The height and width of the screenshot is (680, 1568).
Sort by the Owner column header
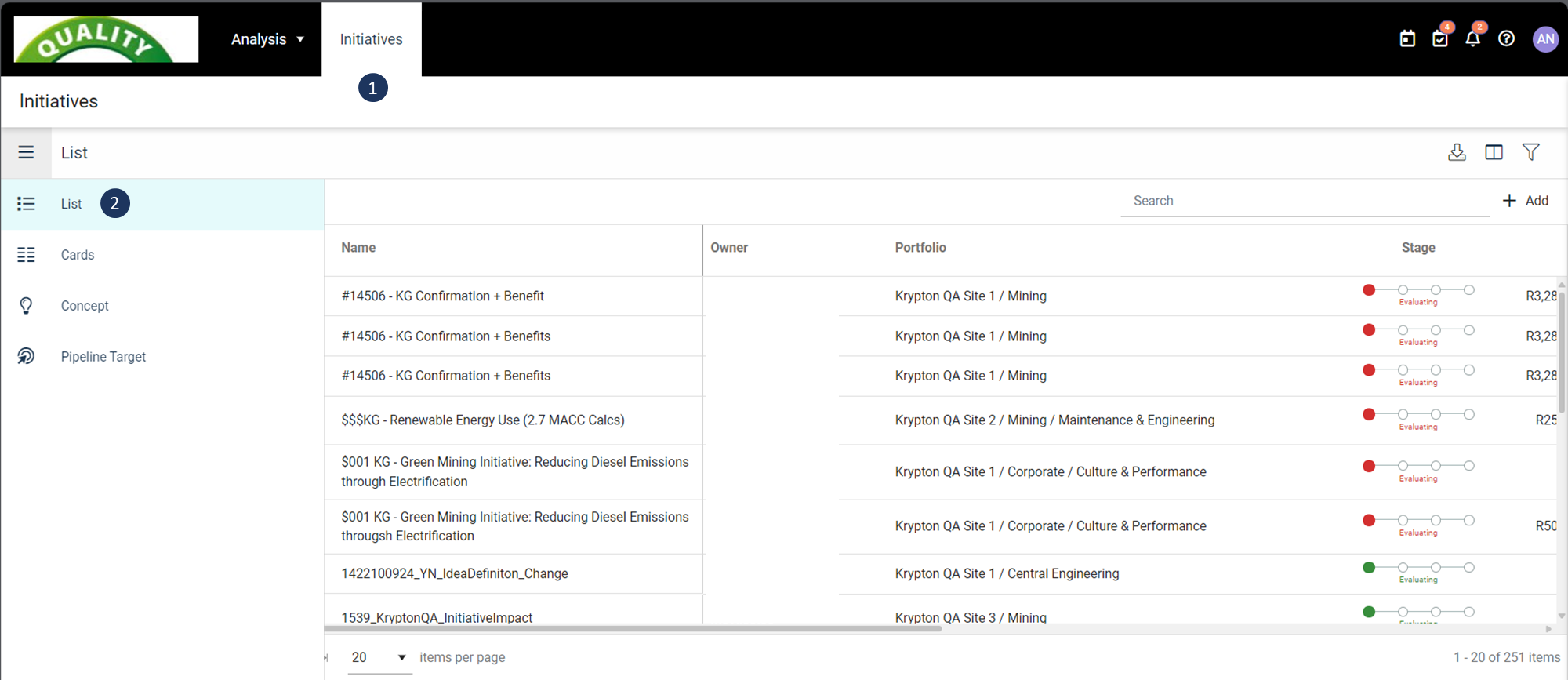[x=729, y=248]
